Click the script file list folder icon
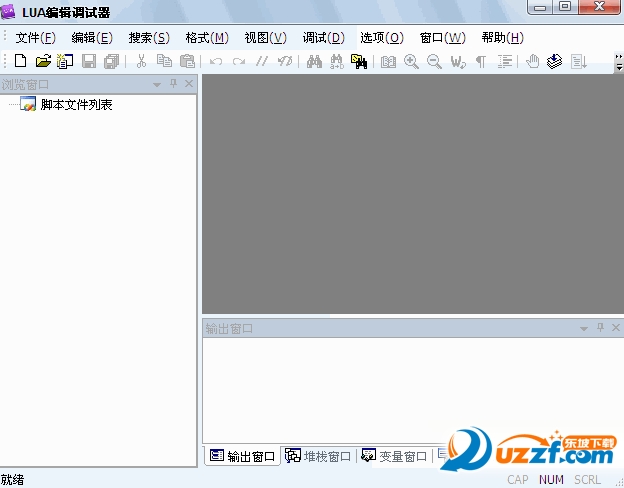 coord(28,104)
